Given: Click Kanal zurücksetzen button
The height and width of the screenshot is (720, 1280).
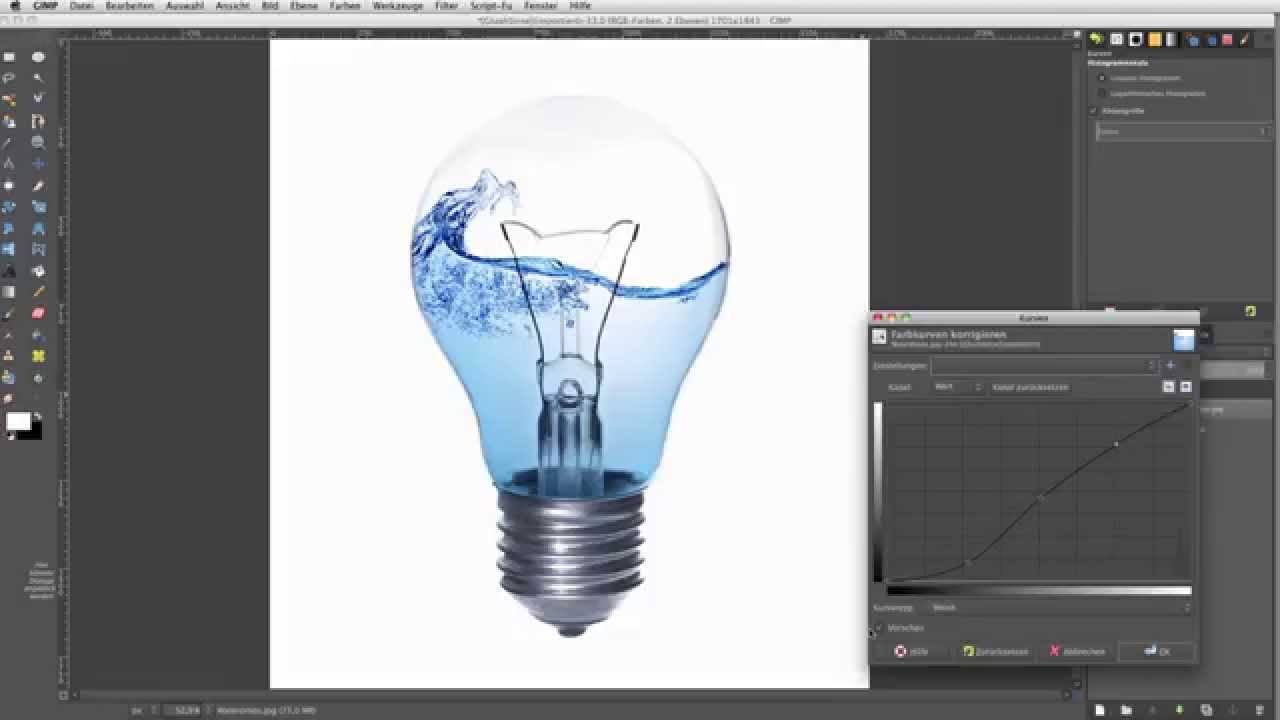Looking at the screenshot, I should (1030, 387).
